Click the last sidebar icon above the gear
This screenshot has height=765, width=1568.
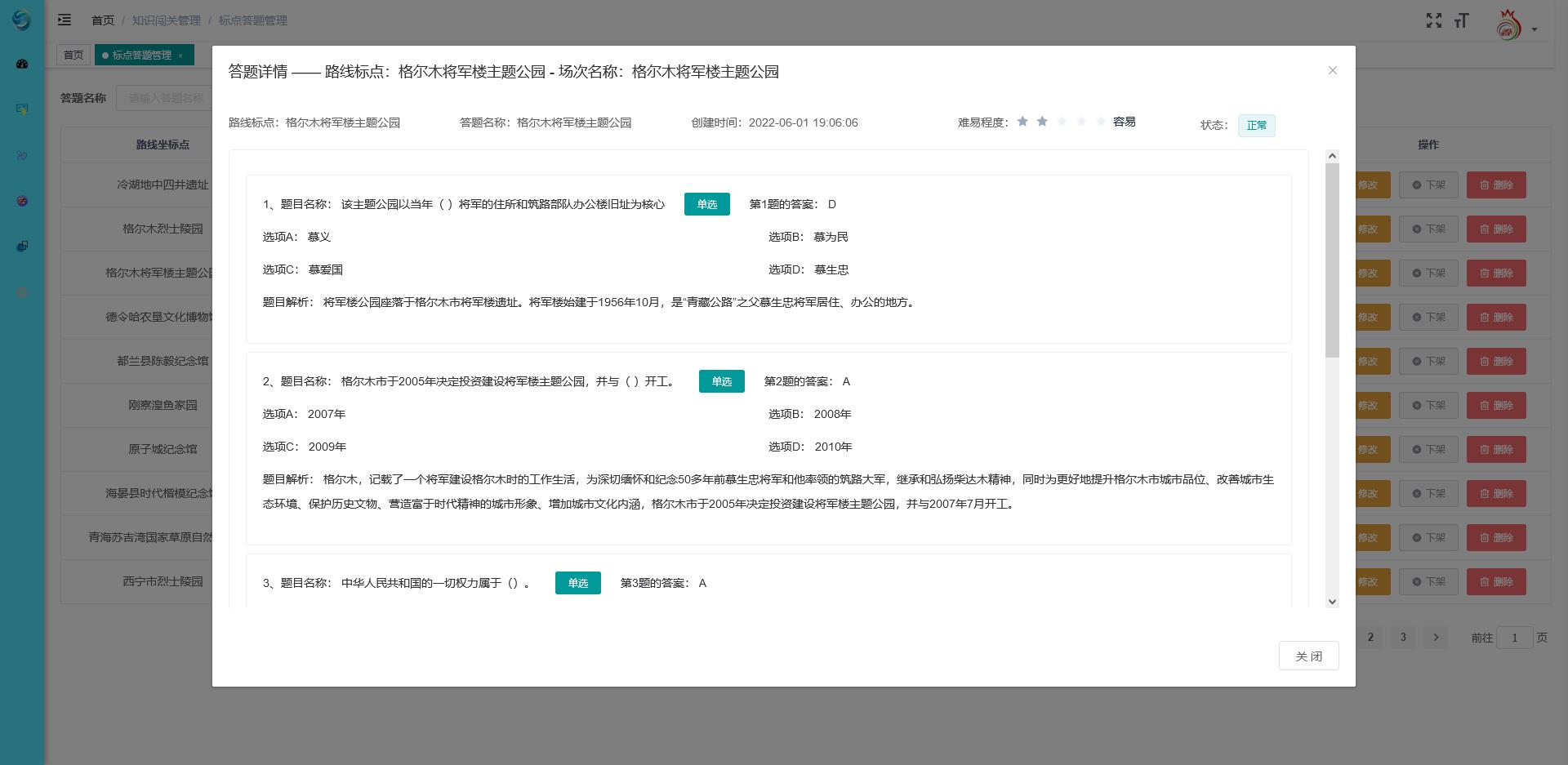click(x=22, y=246)
